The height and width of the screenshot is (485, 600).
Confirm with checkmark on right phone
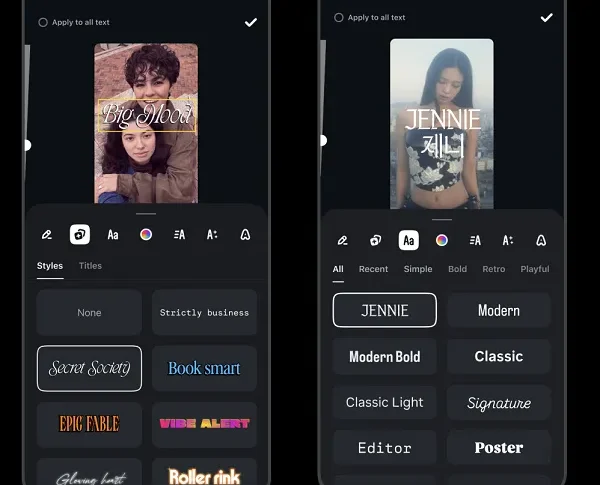[x=546, y=17]
